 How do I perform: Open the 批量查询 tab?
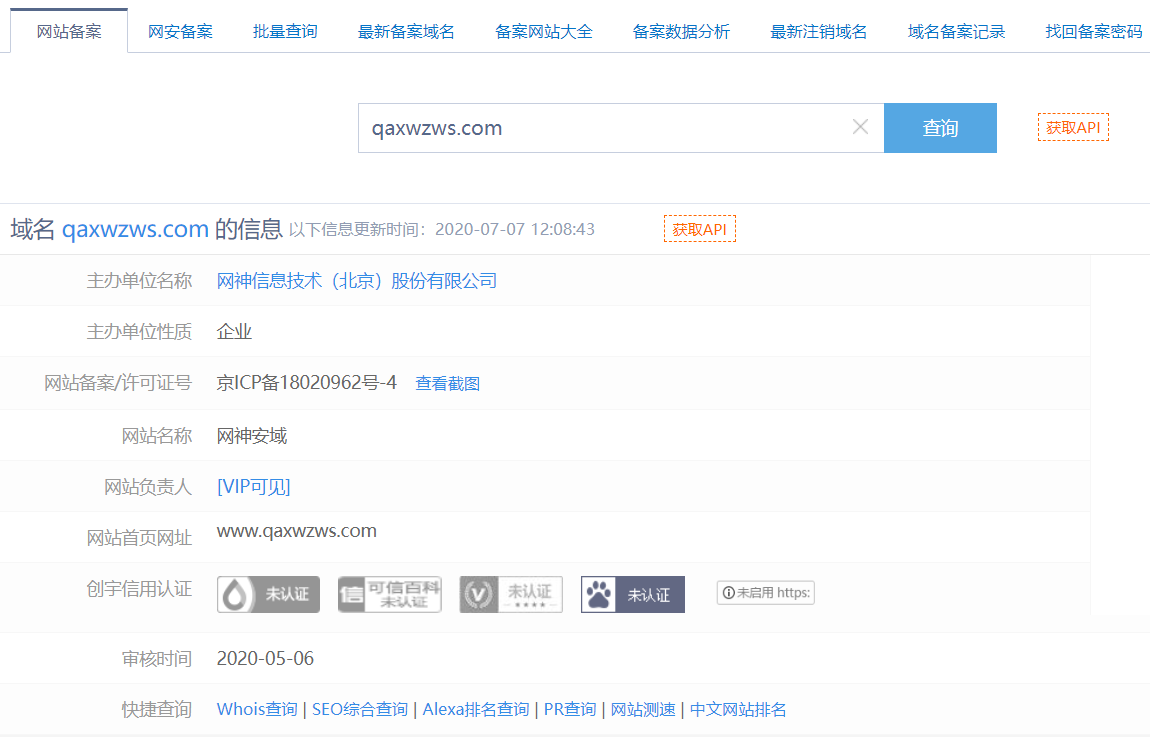(x=285, y=32)
